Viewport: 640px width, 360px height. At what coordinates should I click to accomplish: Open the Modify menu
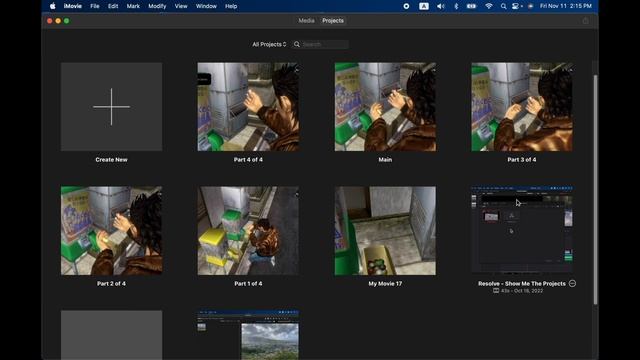tap(157, 6)
